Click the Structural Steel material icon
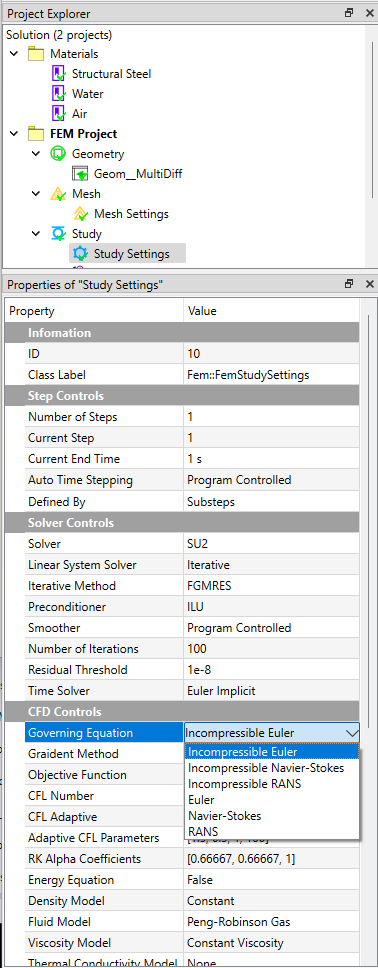Screen dimensions: 378x968 [x=58, y=74]
